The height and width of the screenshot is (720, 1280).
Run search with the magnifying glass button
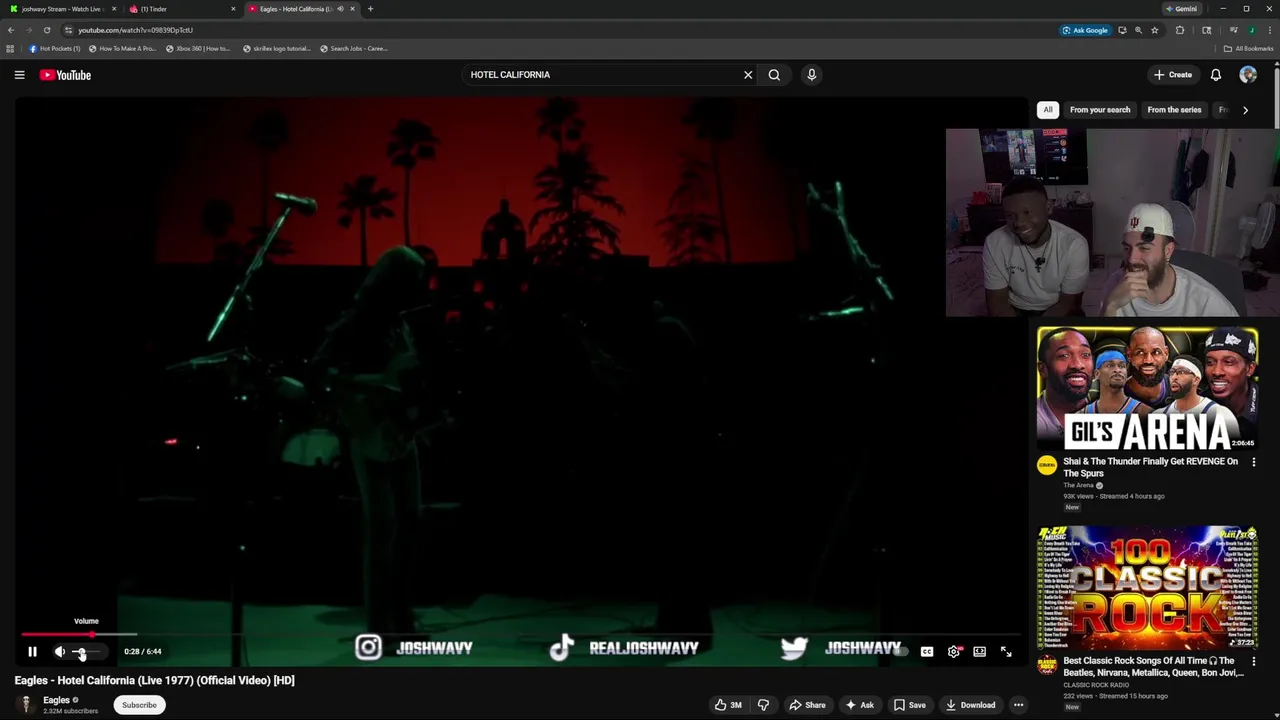[x=774, y=75]
